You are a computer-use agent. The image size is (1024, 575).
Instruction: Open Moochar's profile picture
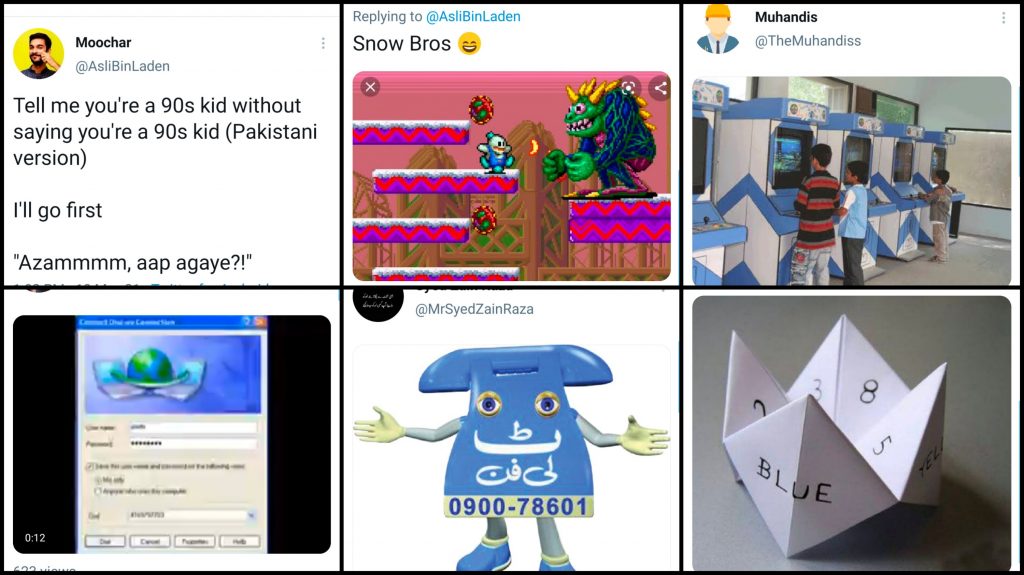[x=39, y=54]
